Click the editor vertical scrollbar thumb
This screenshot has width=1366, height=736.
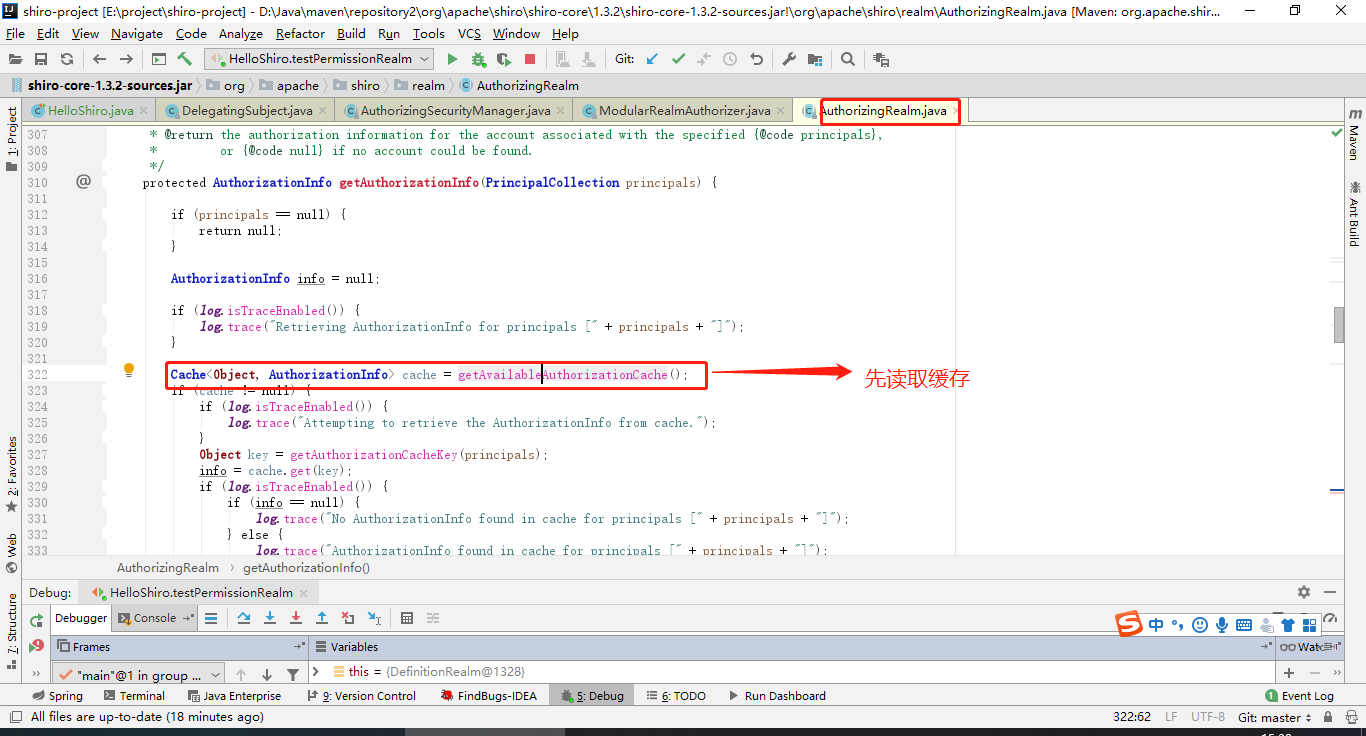[1338, 324]
